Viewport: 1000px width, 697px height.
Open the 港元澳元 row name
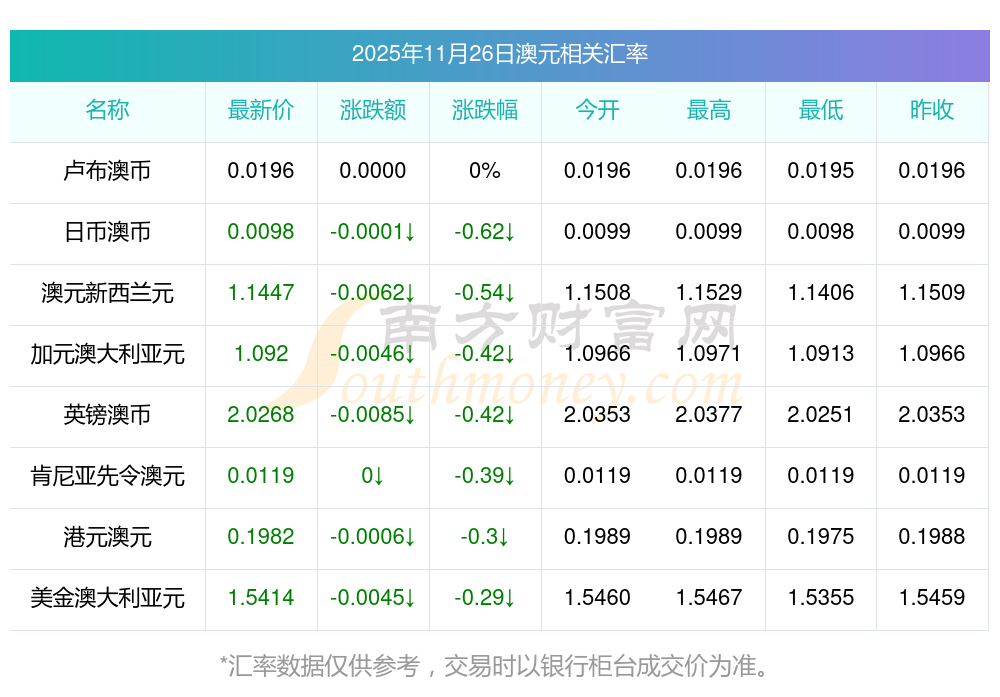click(107, 537)
